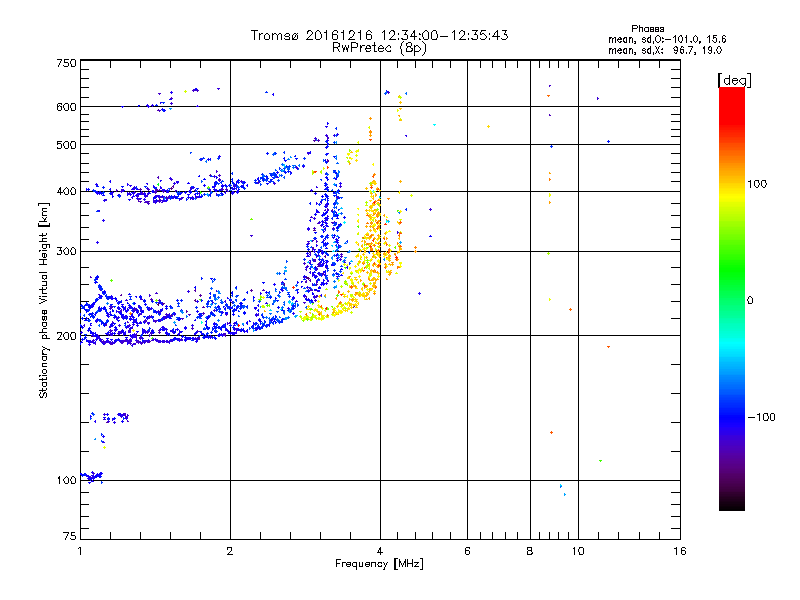Click x-axis tick label '8'
This screenshot has height=600, width=800.
pos(530,551)
